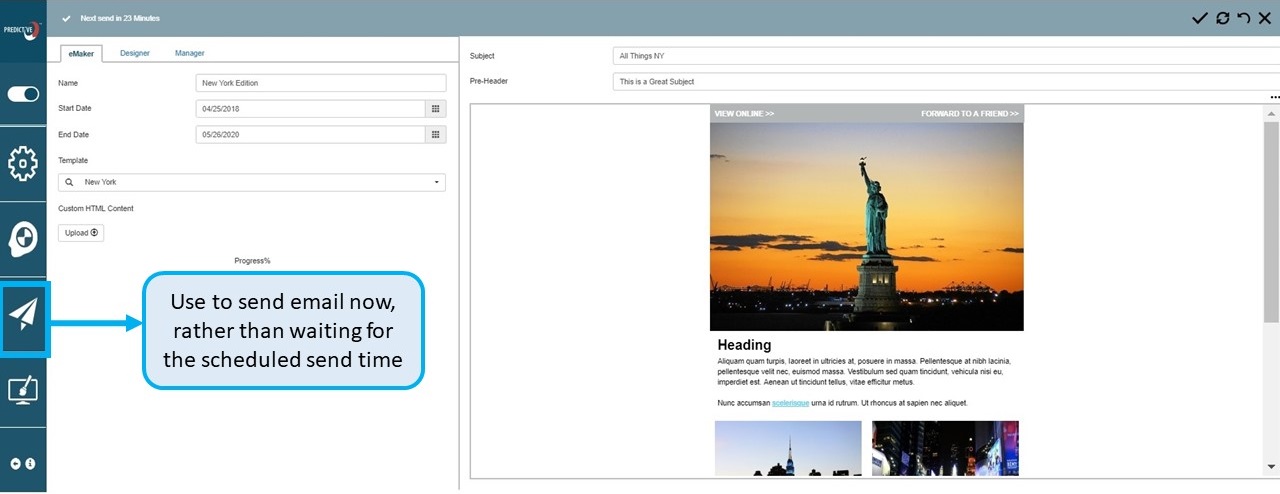This screenshot has width=1280, height=494.
Task: Open the End Date calendar picker
Action: click(435, 134)
